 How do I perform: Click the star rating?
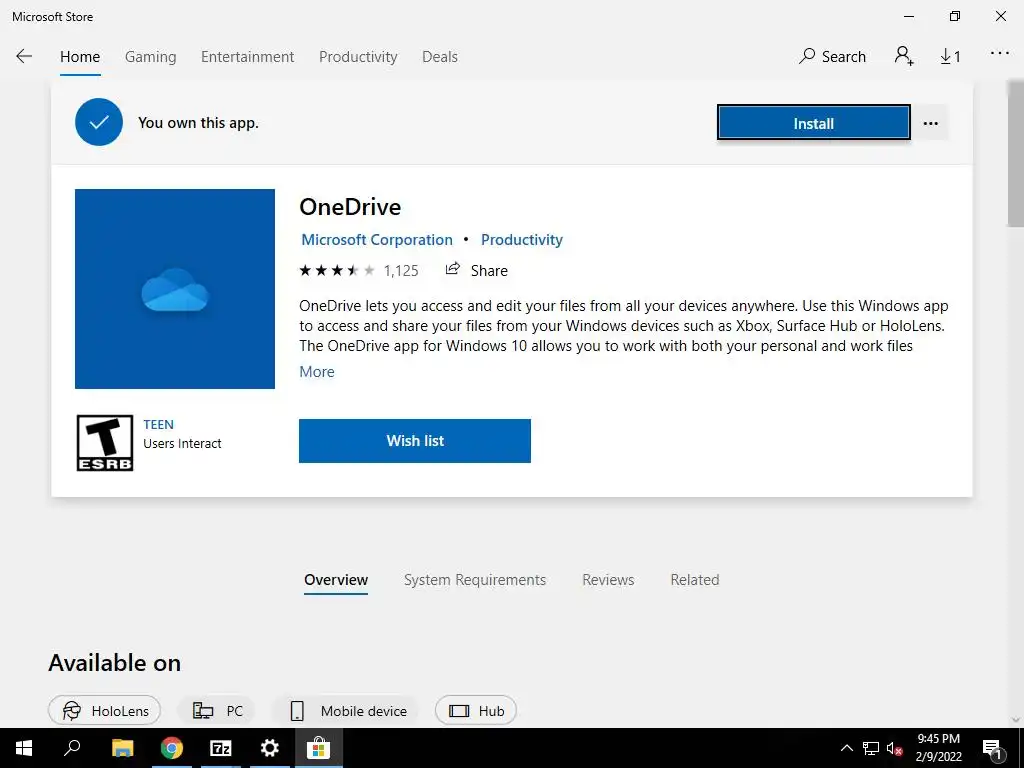tap(337, 270)
